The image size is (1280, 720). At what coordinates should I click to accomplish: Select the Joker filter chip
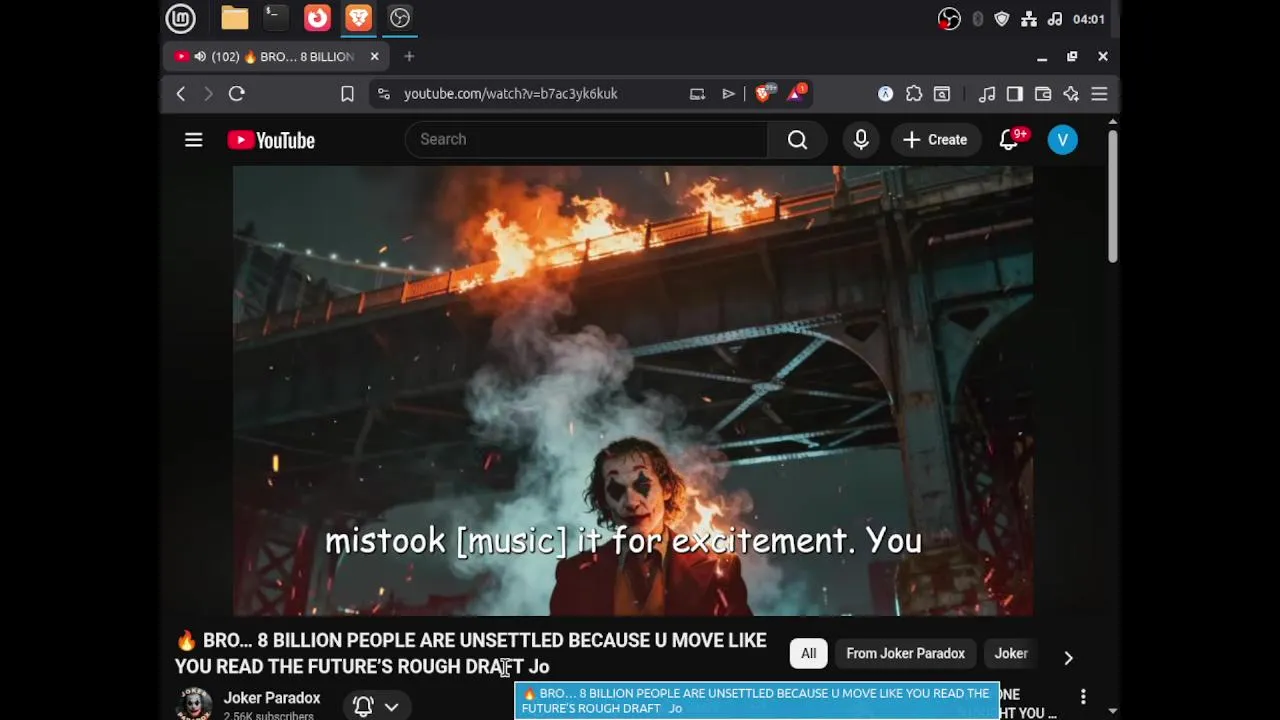click(x=1011, y=654)
